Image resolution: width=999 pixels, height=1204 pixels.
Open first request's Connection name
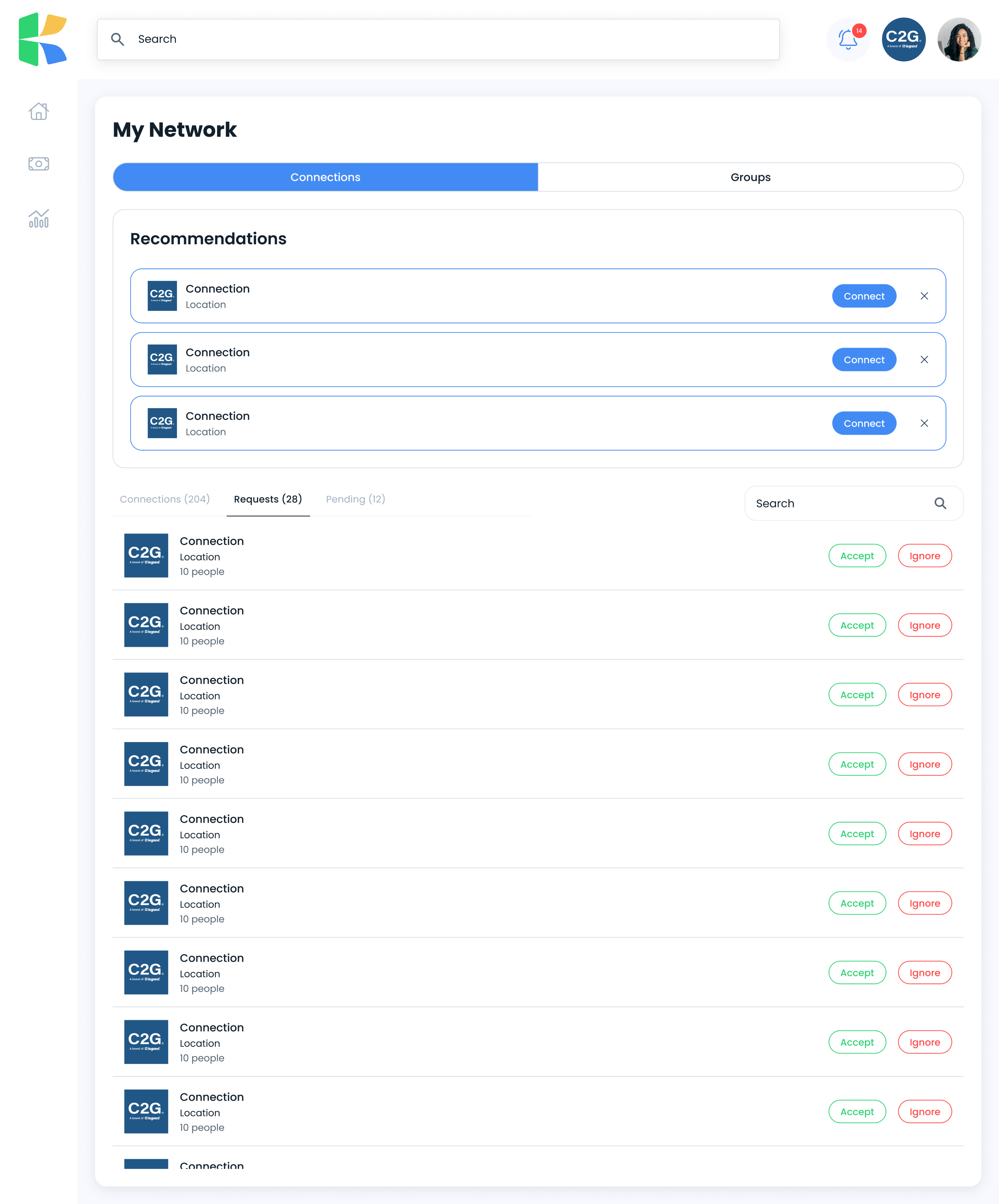click(x=212, y=541)
